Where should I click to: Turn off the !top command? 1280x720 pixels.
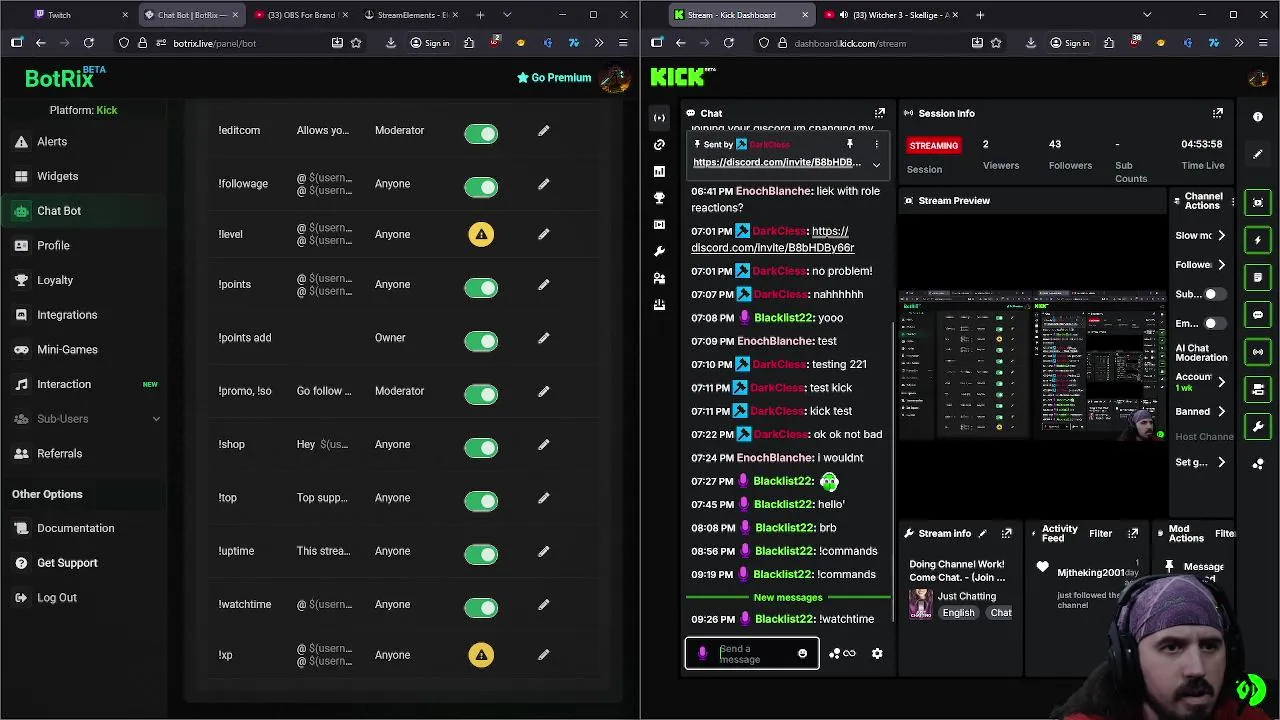(481, 500)
